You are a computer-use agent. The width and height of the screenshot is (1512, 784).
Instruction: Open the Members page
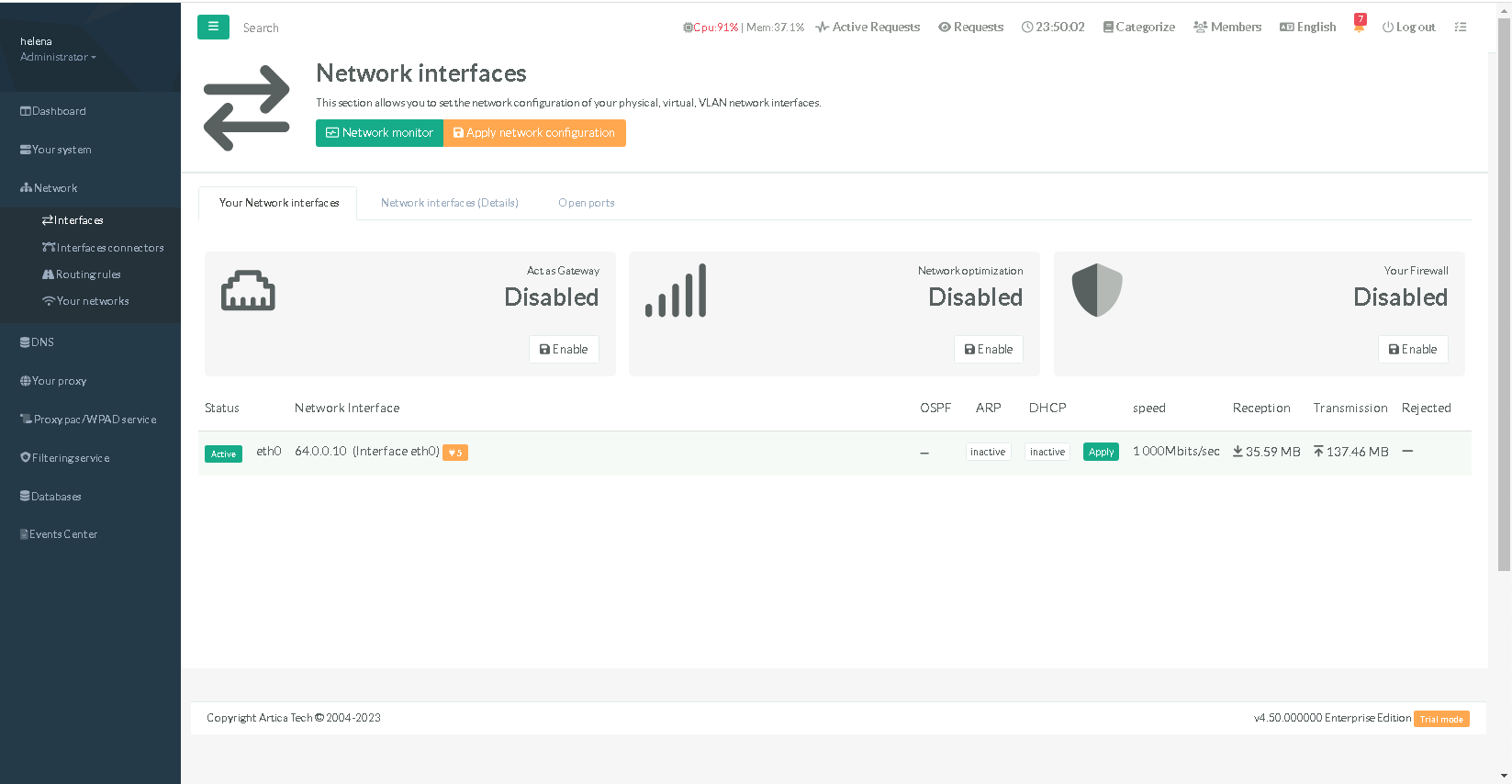coord(1227,28)
